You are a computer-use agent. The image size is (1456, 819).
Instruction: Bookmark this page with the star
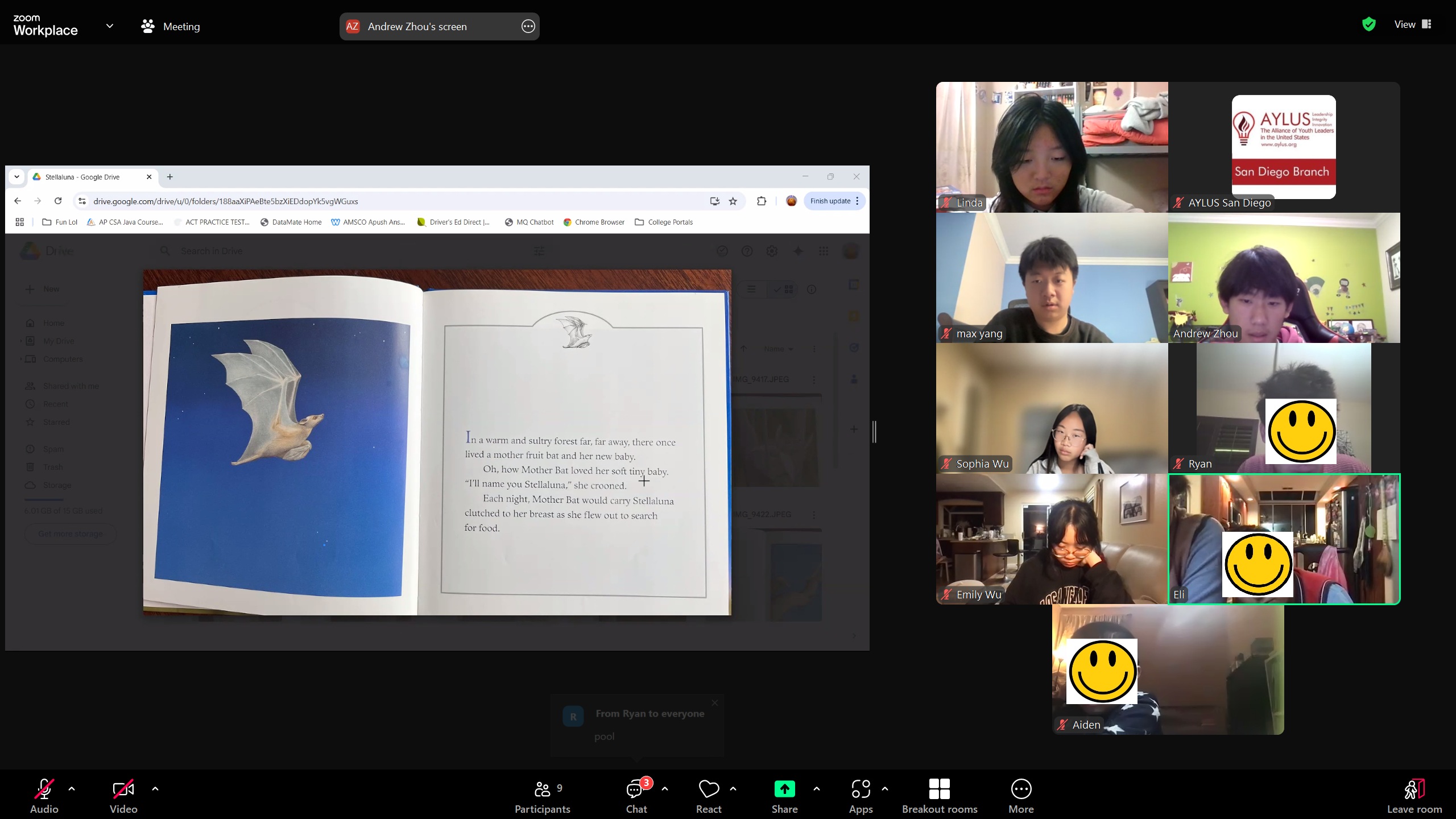tap(733, 201)
